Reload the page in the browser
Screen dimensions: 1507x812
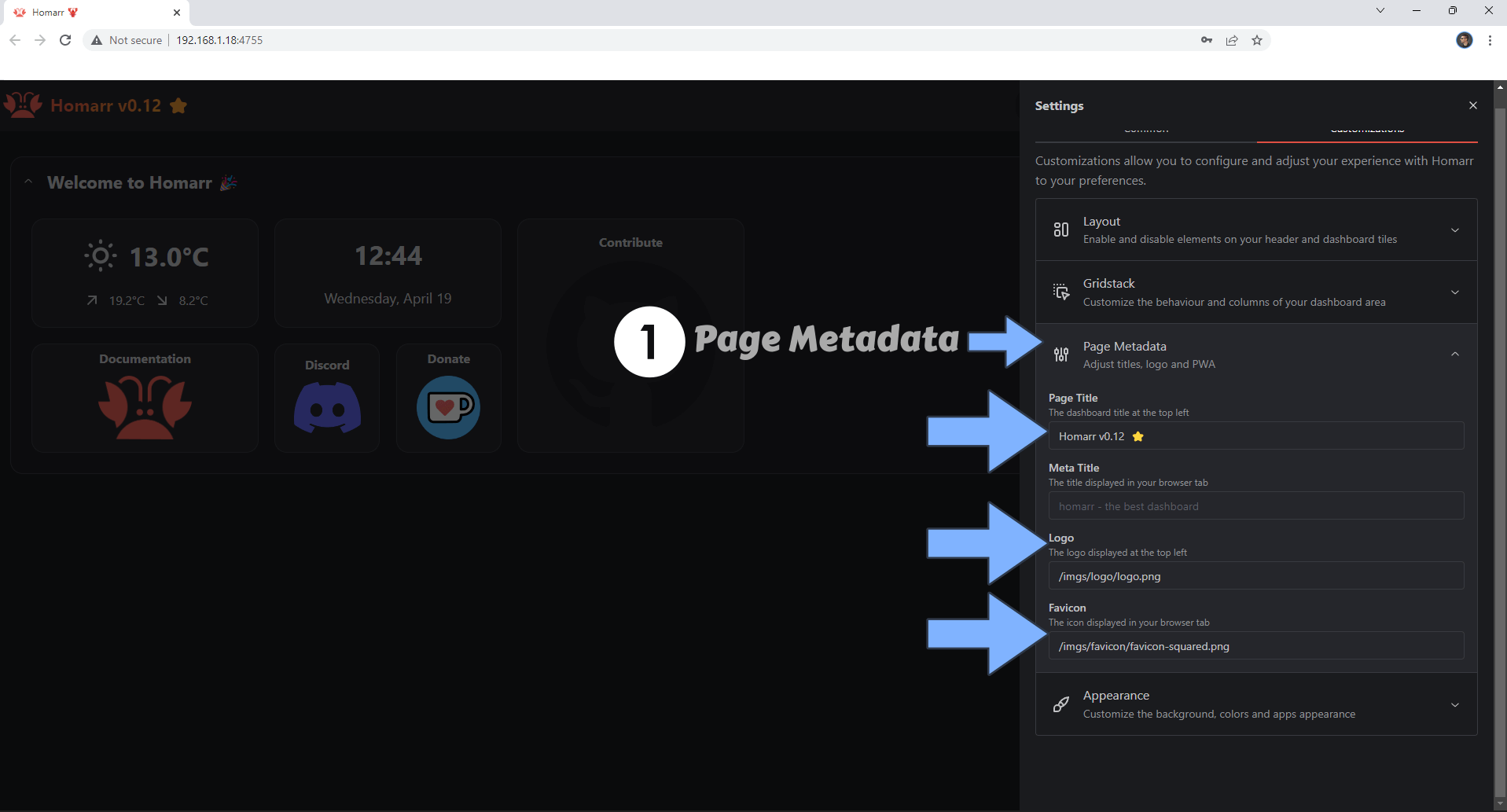pyautogui.click(x=65, y=40)
